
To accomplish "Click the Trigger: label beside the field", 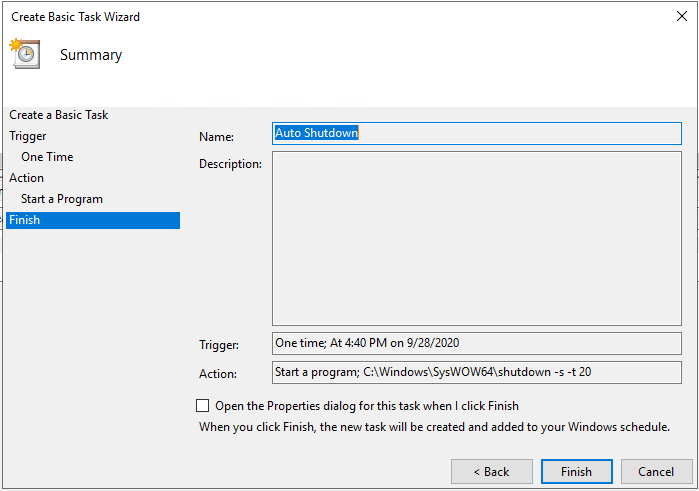I will point(219,345).
